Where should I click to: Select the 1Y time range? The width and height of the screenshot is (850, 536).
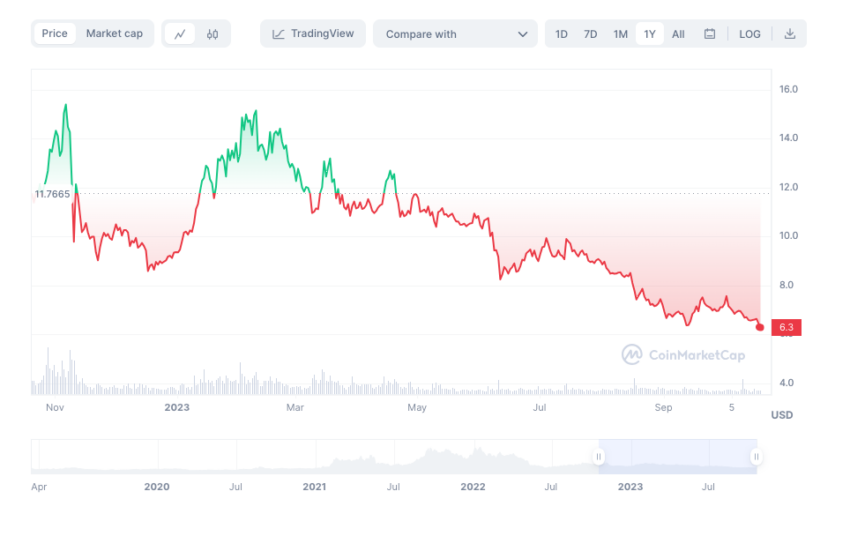pyautogui.click(x=650, y=34)
